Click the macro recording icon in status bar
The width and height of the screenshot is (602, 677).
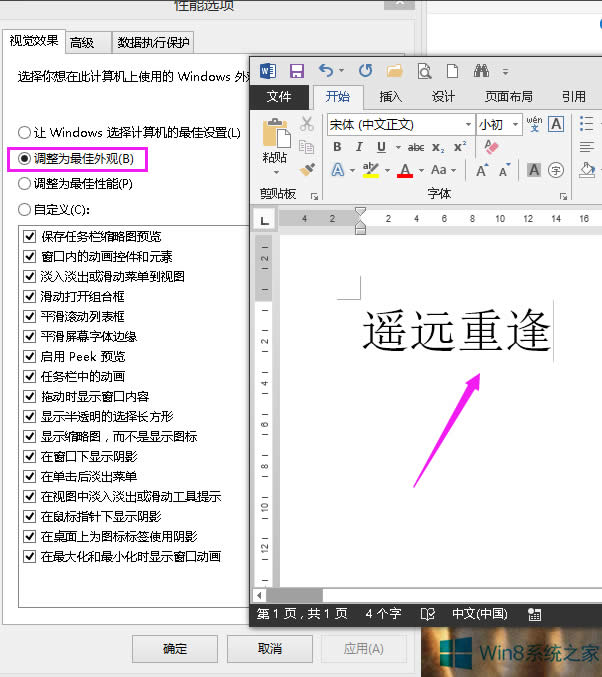tap(534, 614)
